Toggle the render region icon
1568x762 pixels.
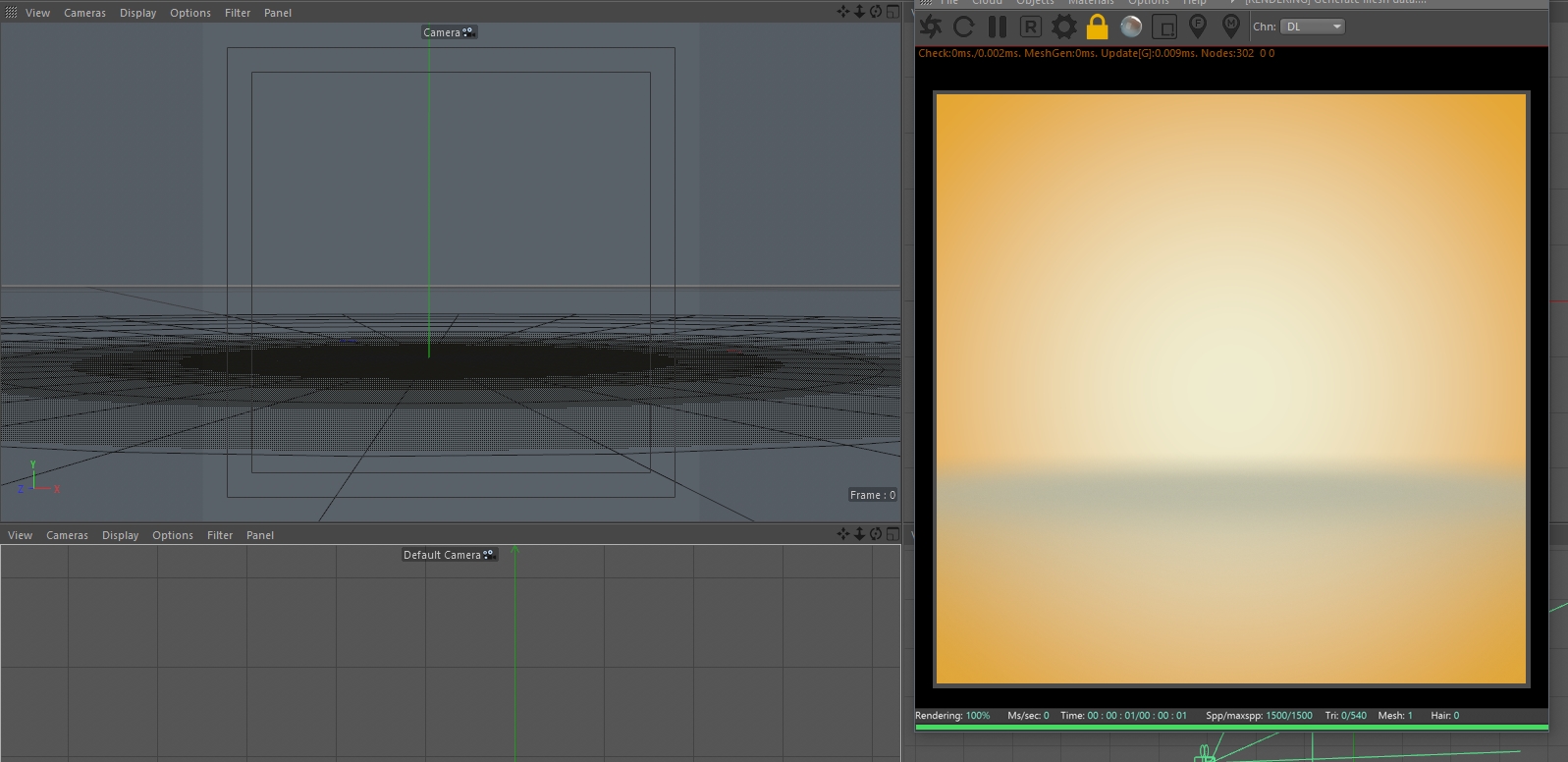coord(1164,27)
